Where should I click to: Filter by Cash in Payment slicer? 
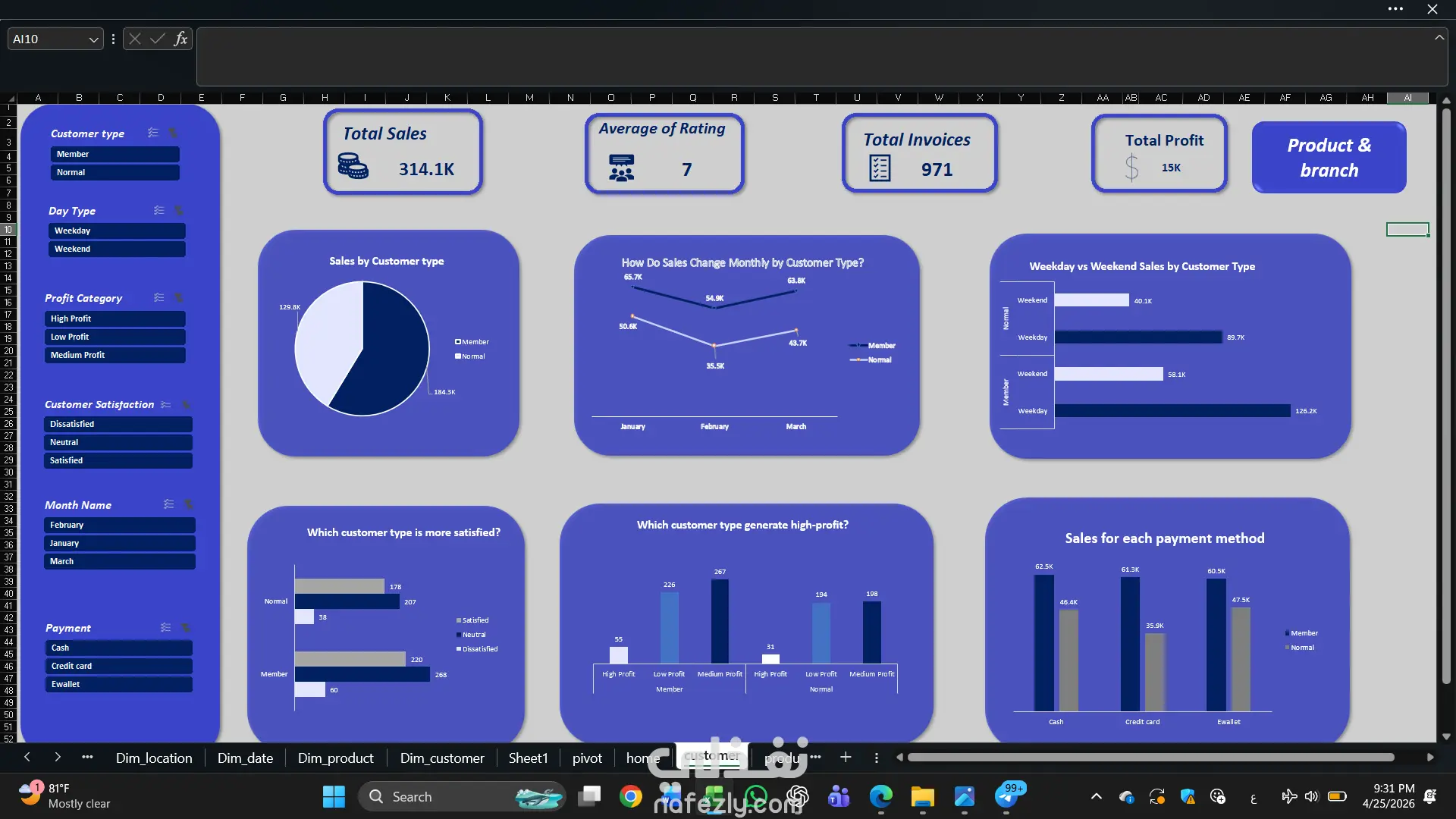pyautogui.click(x=118, y=648)
